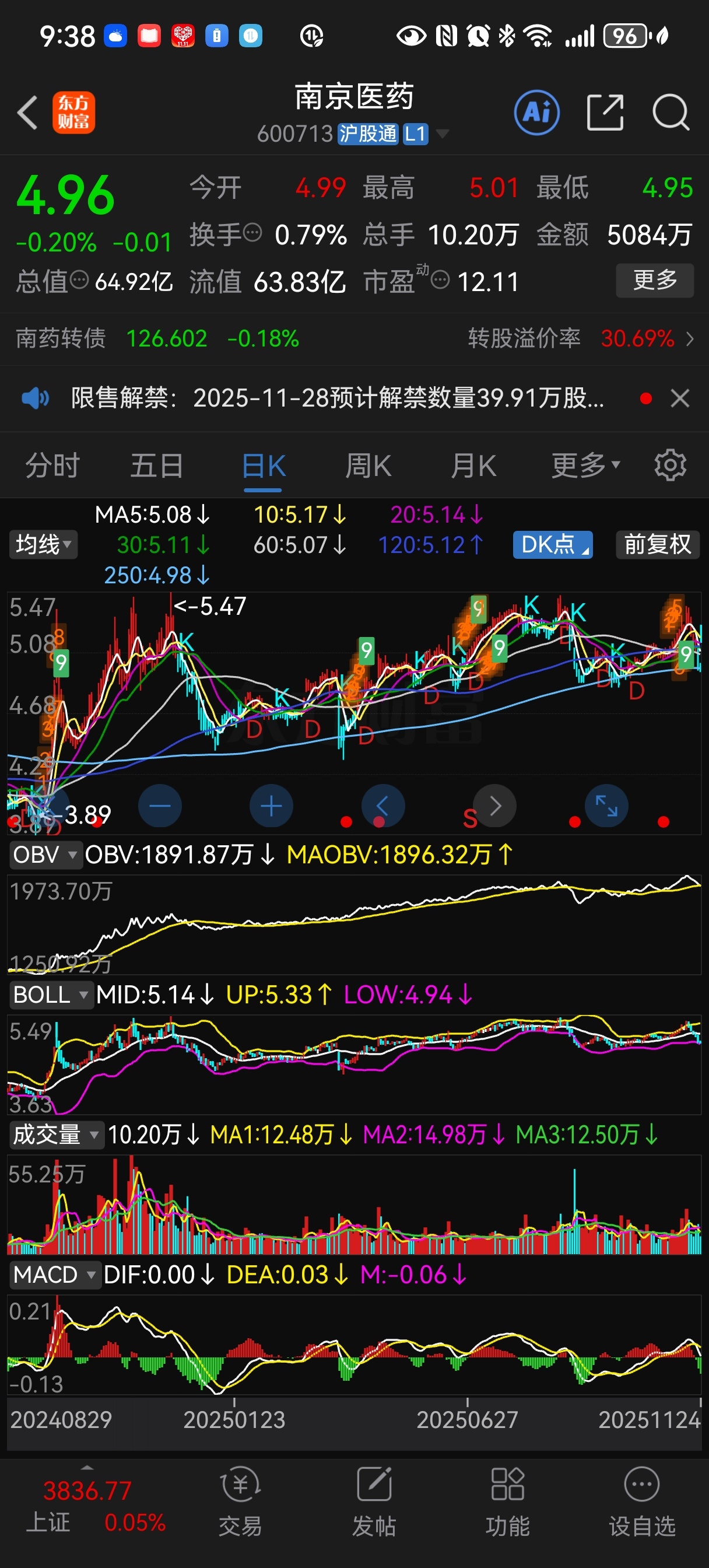Zoom in the K-line chart
Image resolution: width=709 pixels, height=1568 pixels.
(x=272, y=806)
